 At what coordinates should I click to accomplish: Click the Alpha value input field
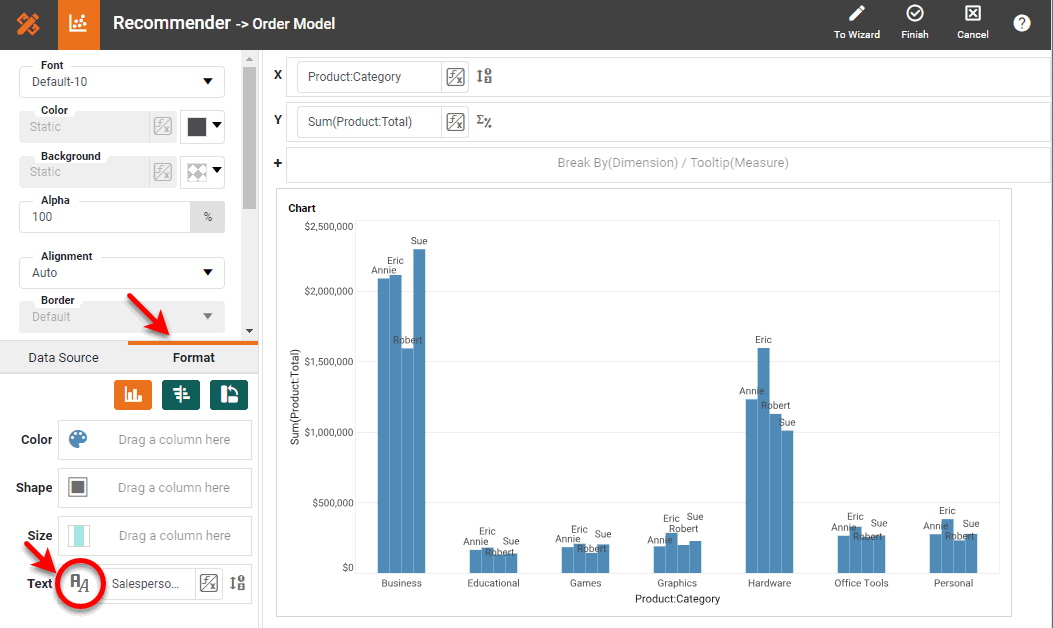point(105,217)
